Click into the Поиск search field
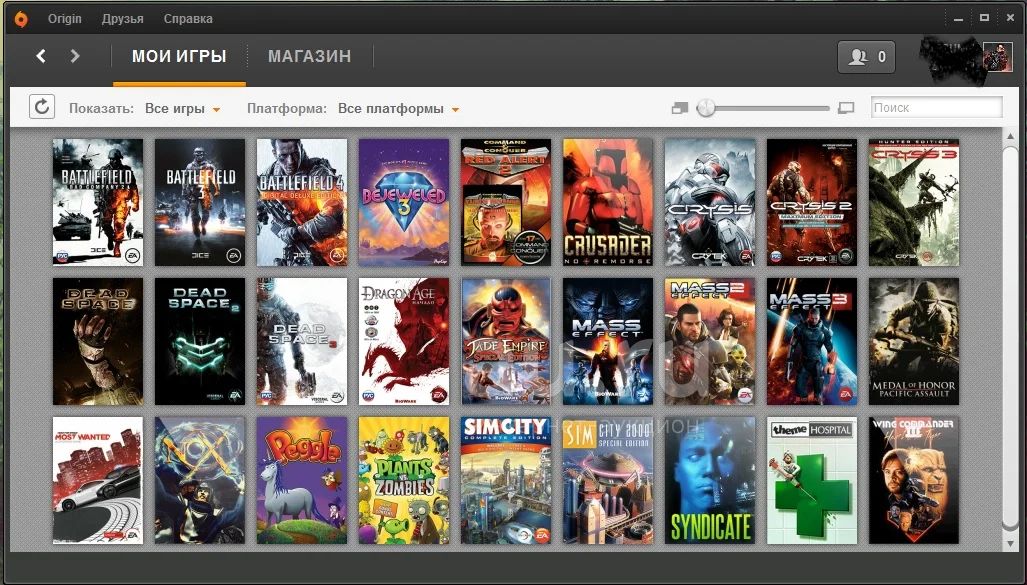The height and width of the screenshot is (585, 1027). point(937,107)
